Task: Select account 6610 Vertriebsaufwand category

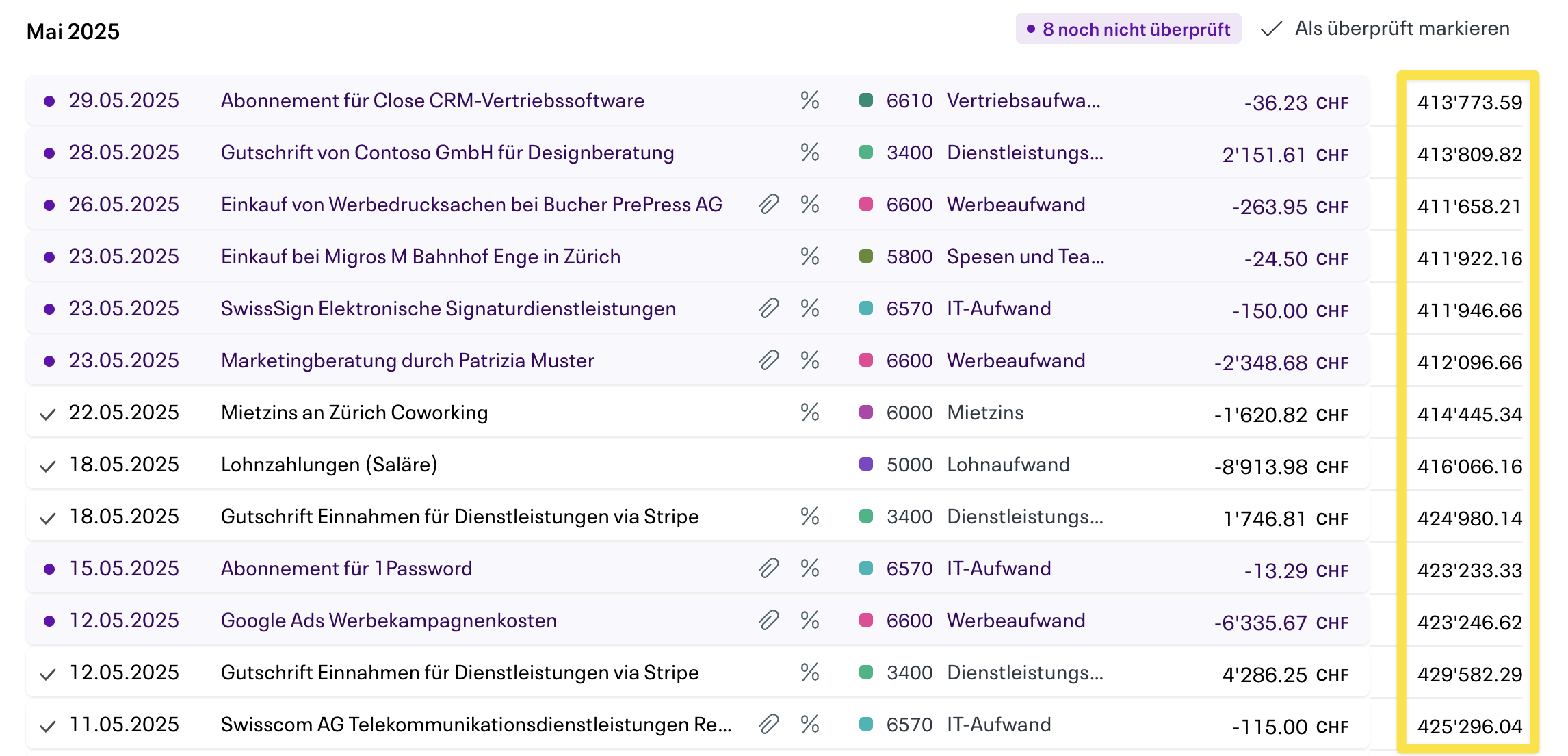Action: (992, 101)
